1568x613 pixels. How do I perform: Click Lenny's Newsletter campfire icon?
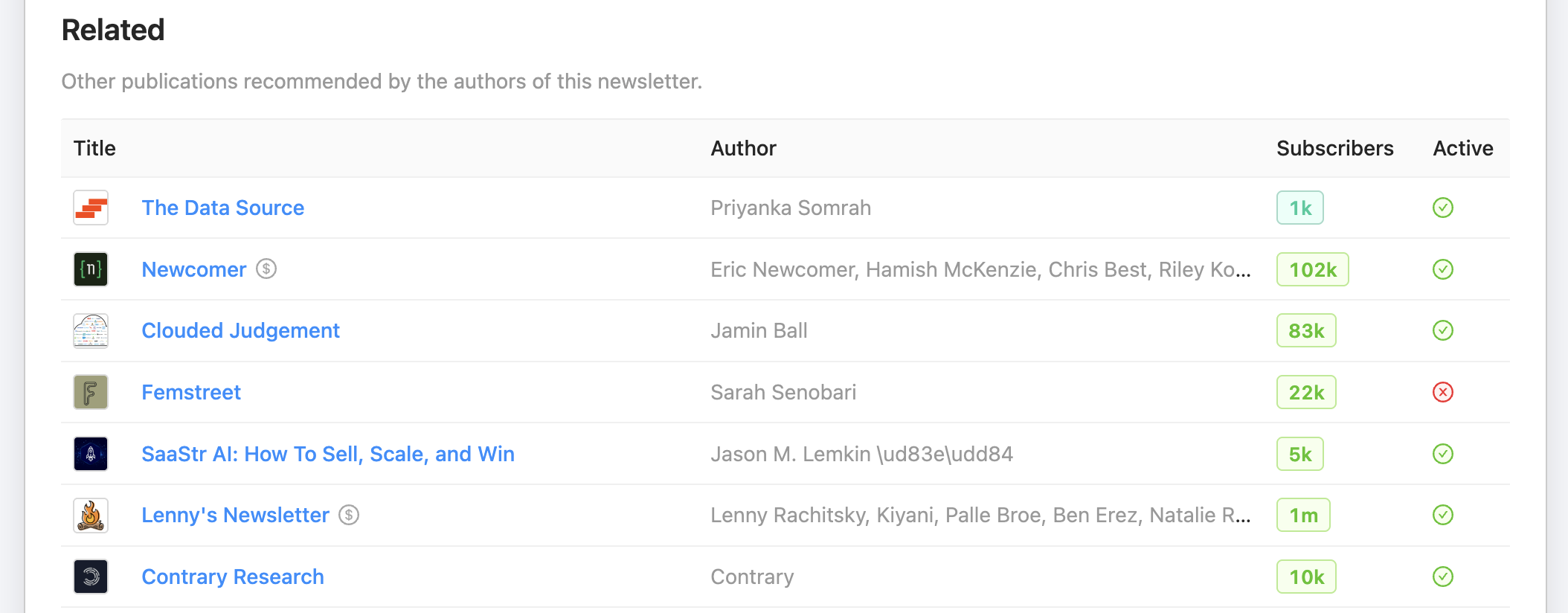coord(90,515)
